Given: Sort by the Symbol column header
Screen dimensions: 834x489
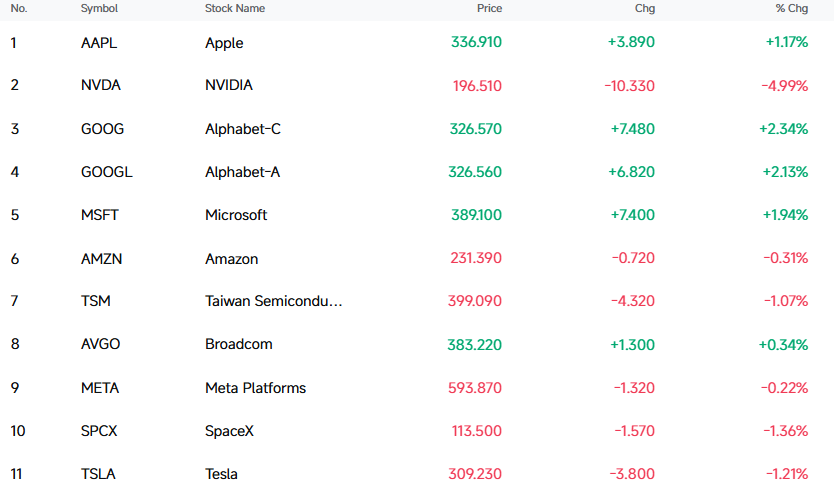Looking at the screenshot, I should click(x=99, y=9).
